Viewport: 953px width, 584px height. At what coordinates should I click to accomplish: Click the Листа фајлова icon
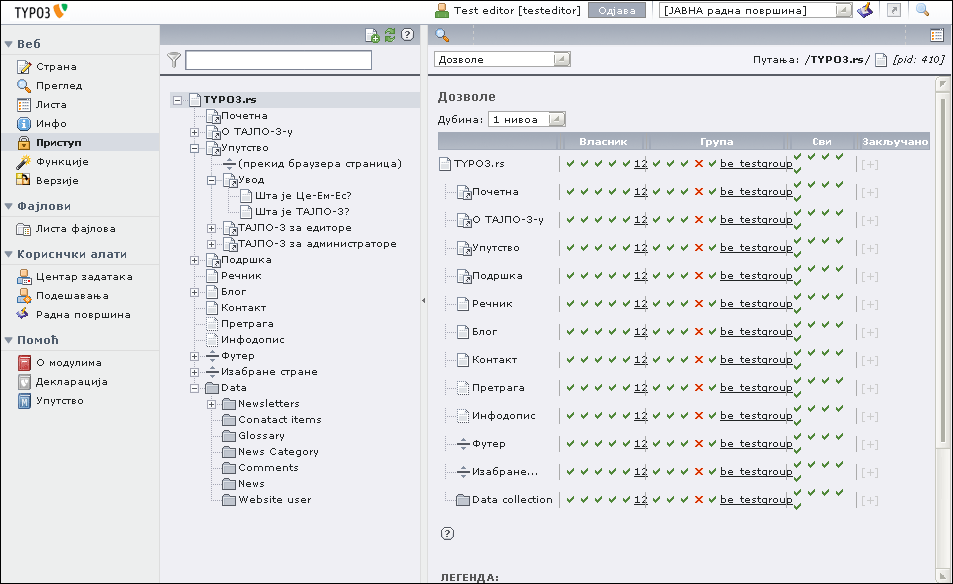click(x=23, y=229)
